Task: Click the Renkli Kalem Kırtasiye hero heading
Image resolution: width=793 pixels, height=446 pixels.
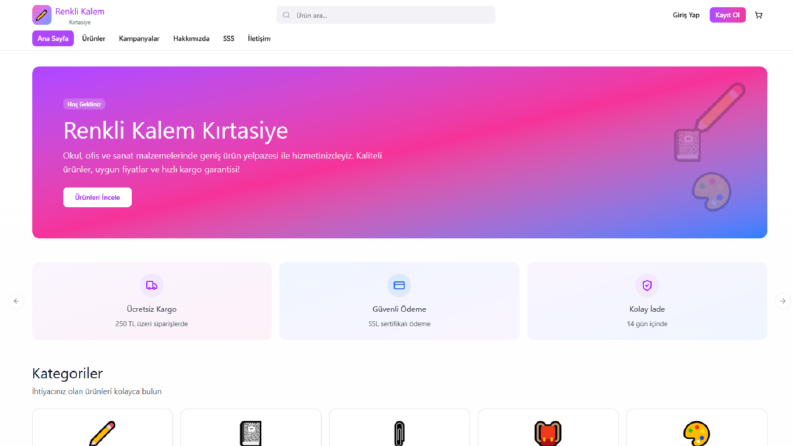Action: click(175, 130)
